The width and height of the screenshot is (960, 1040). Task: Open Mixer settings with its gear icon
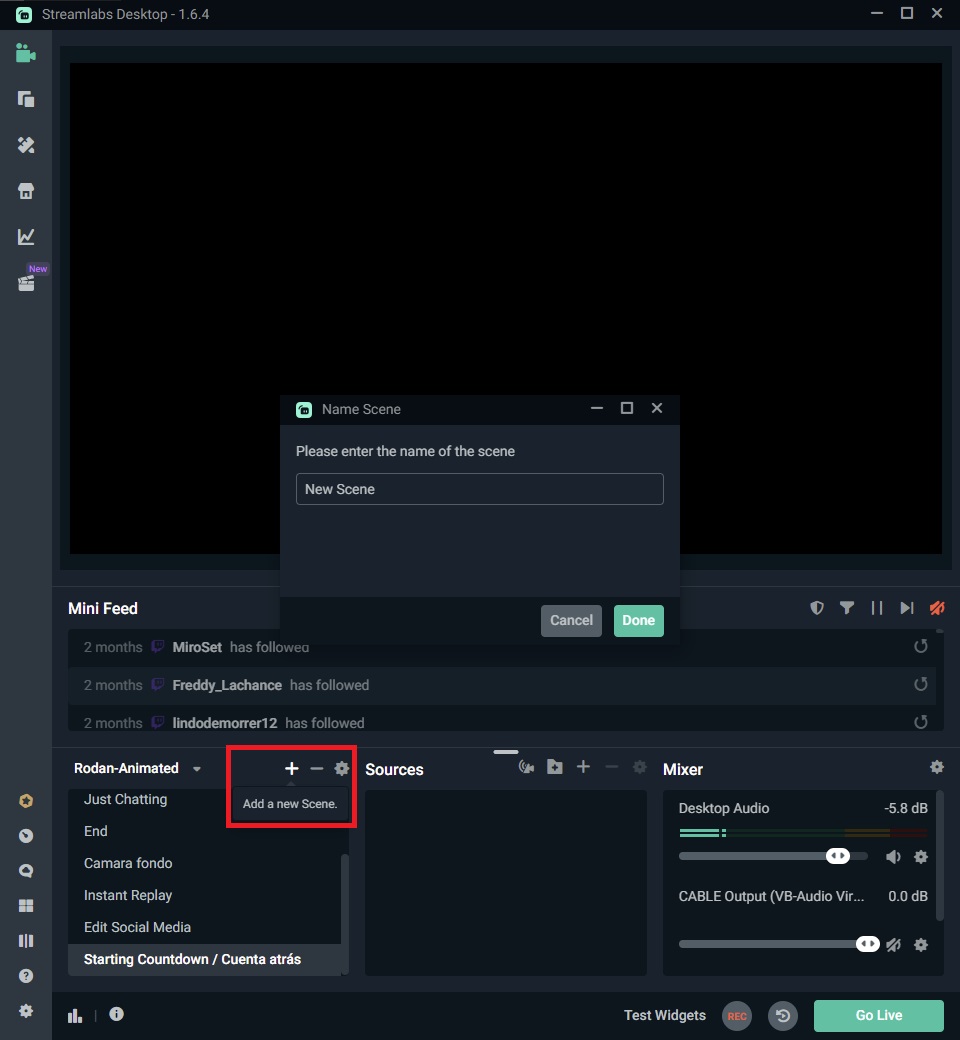937,767
